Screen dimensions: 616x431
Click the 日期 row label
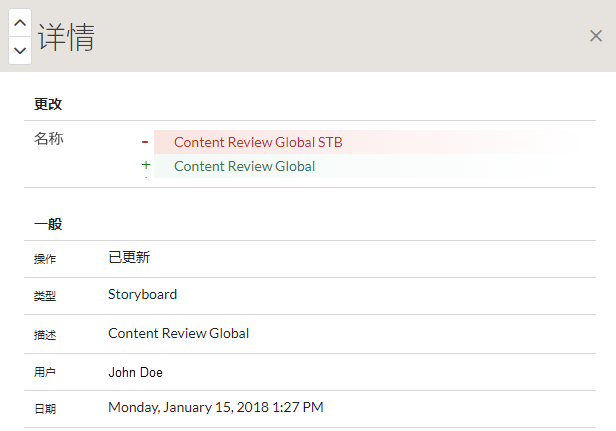point(45,409)
